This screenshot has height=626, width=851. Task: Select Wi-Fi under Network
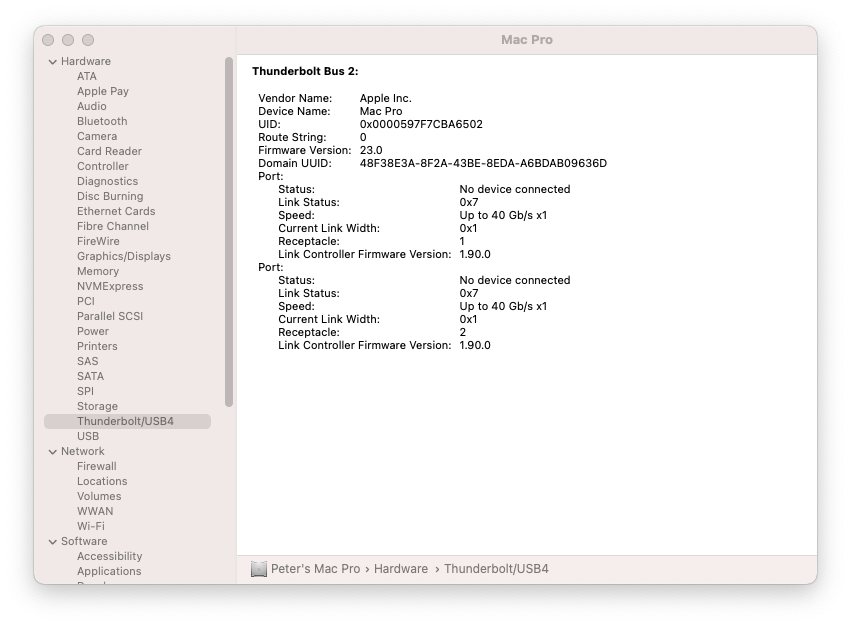tap(91, 527)
